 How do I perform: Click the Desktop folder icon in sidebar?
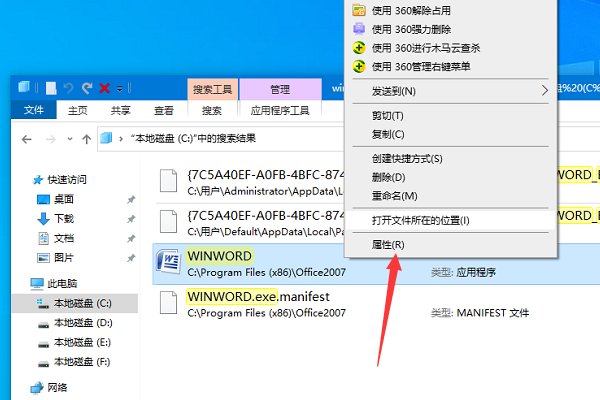click(x=43, y=199)
